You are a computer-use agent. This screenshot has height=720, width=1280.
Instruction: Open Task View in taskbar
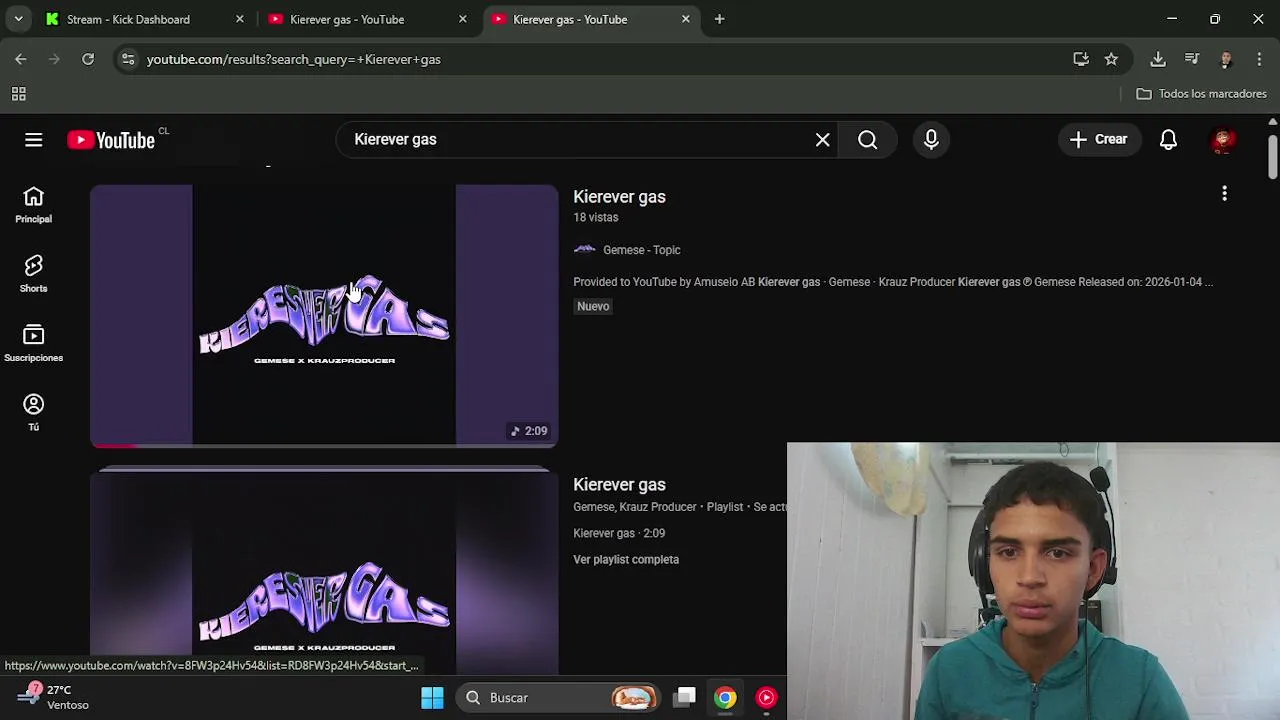[685, 698]
